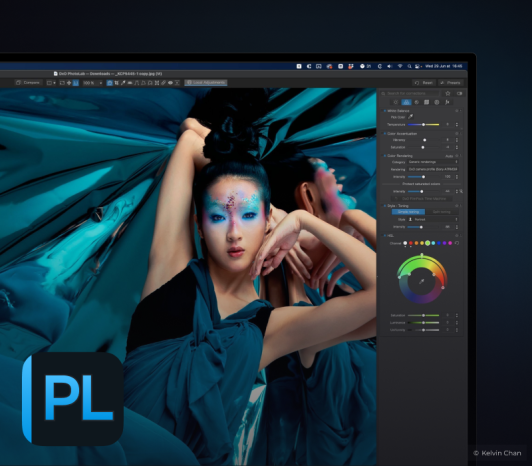The image size is (532, 466).
Task: Toggle the active corrections switch beside star
Action: click(459, 93)
